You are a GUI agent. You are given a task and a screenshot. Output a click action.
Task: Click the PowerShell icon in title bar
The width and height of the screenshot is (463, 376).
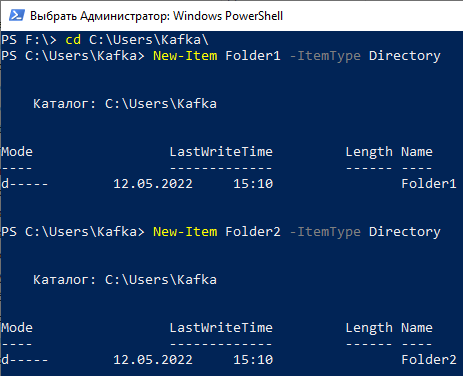pyautogui.click(x=17, y=15)
